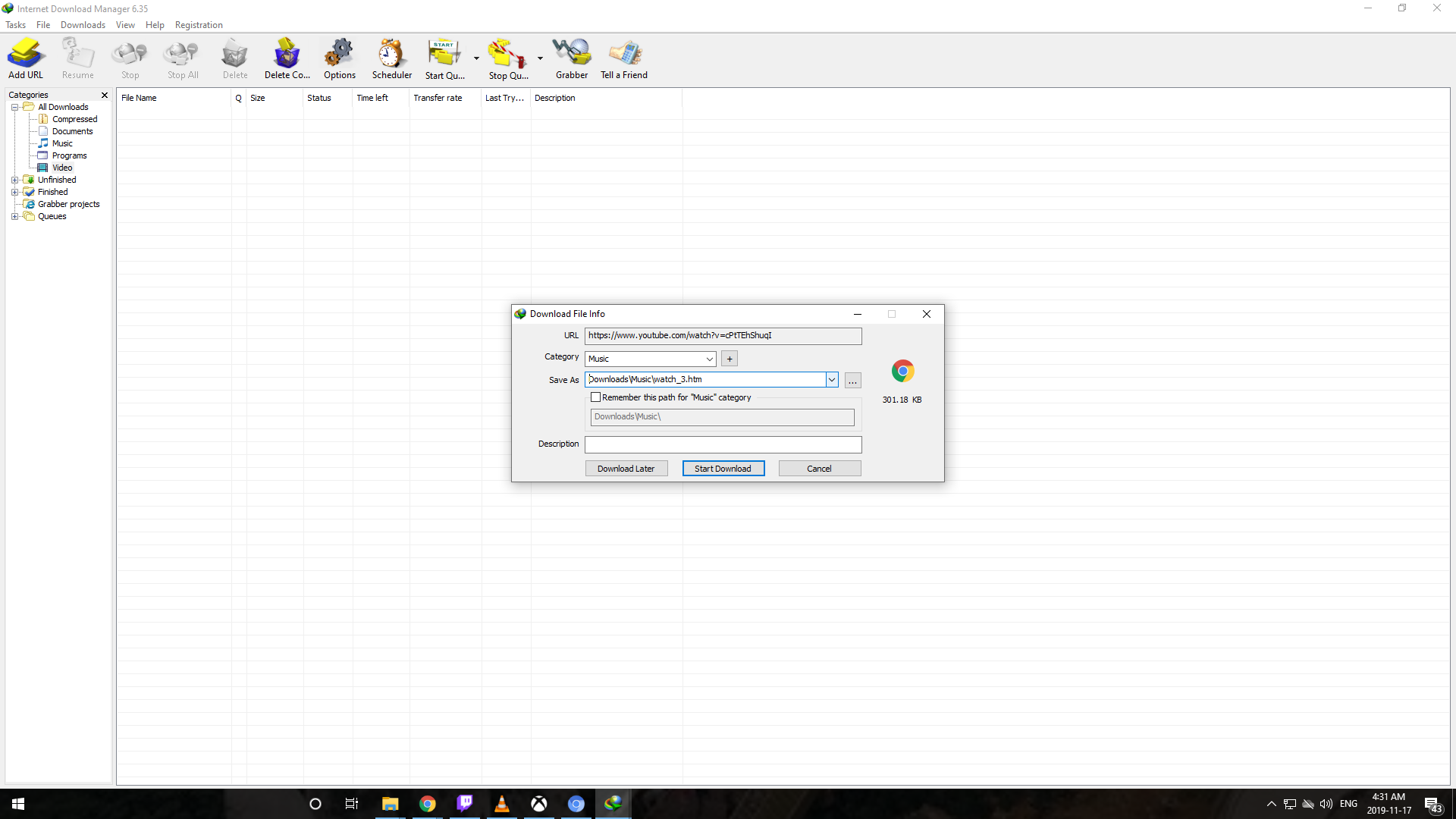Expand the Unfinished tree node
This screenshot has width=1456, height=819.
[x=14, y=180]
